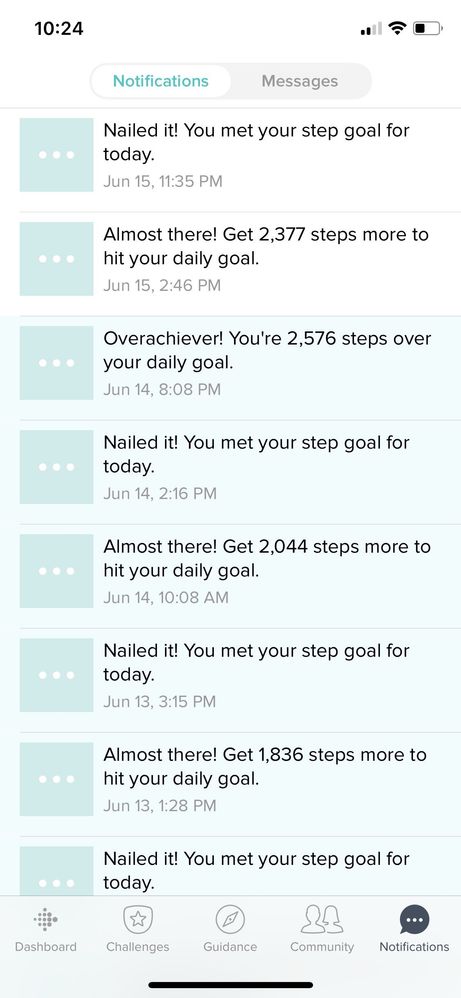
Task: Open the Community people icon
Action: pos(322,919)
